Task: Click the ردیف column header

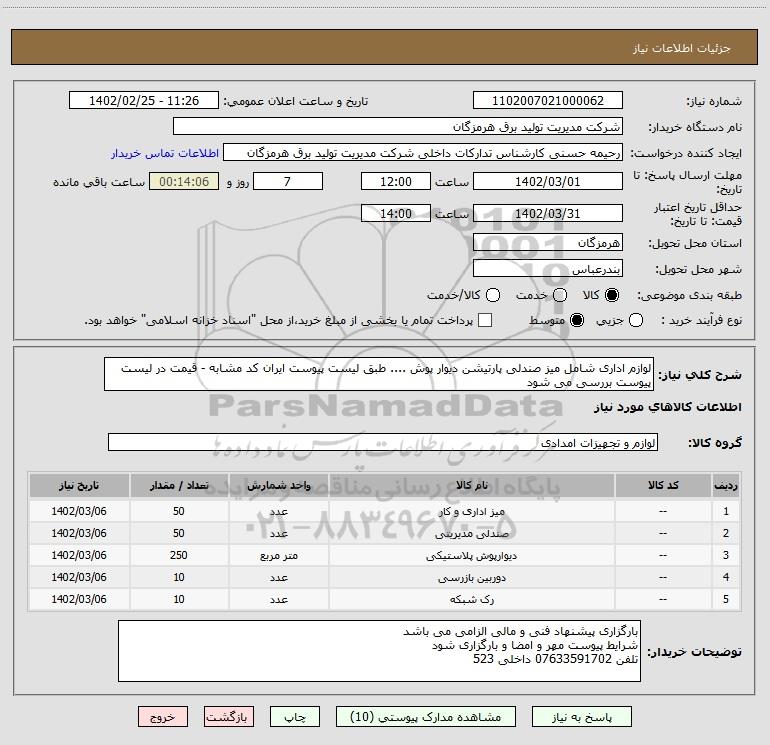Action: [726, 485]
